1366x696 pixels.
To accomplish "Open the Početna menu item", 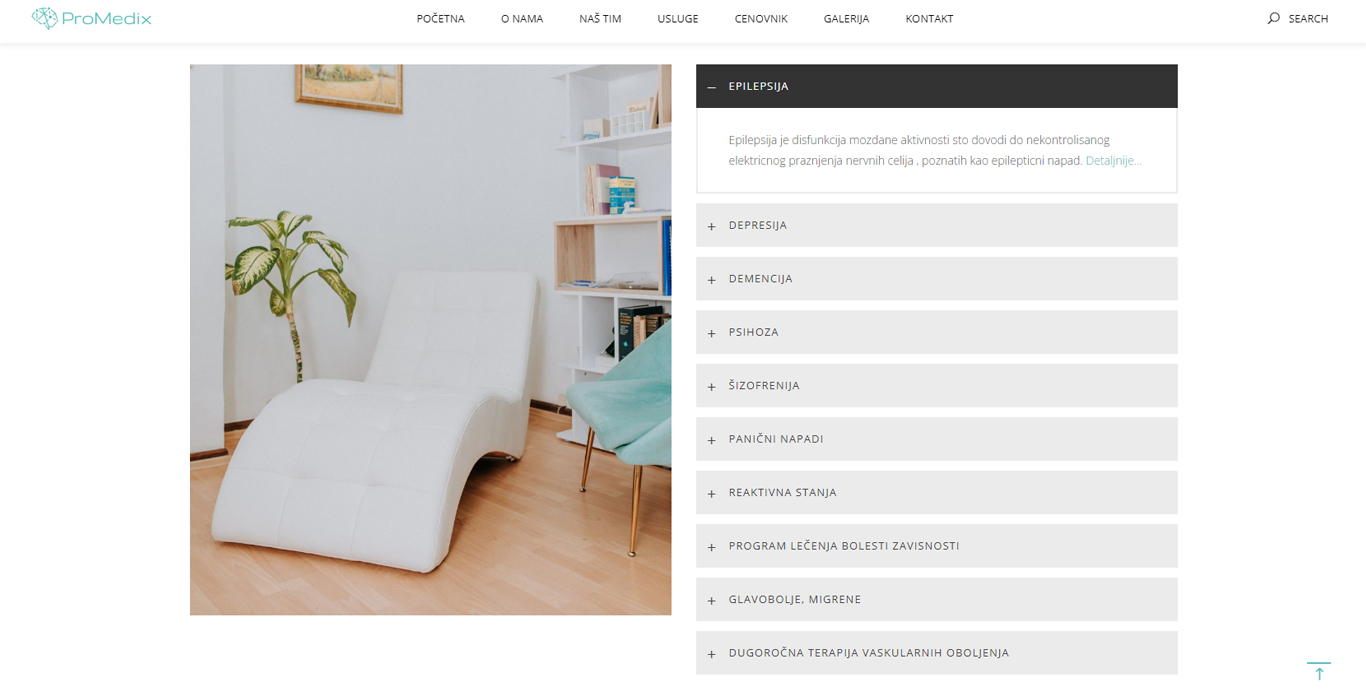I will [441, 19].
